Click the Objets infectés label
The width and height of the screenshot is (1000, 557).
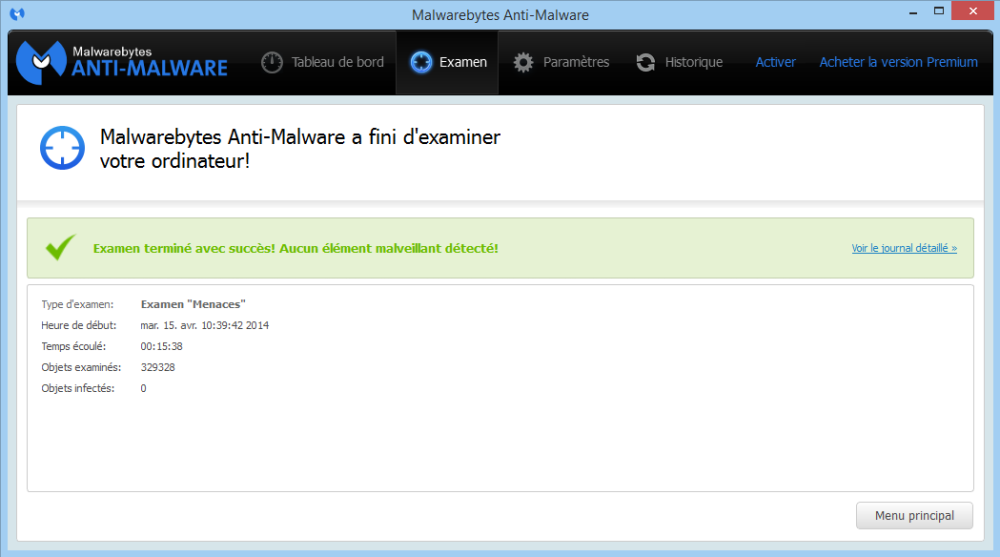click(x=78, y=389)
